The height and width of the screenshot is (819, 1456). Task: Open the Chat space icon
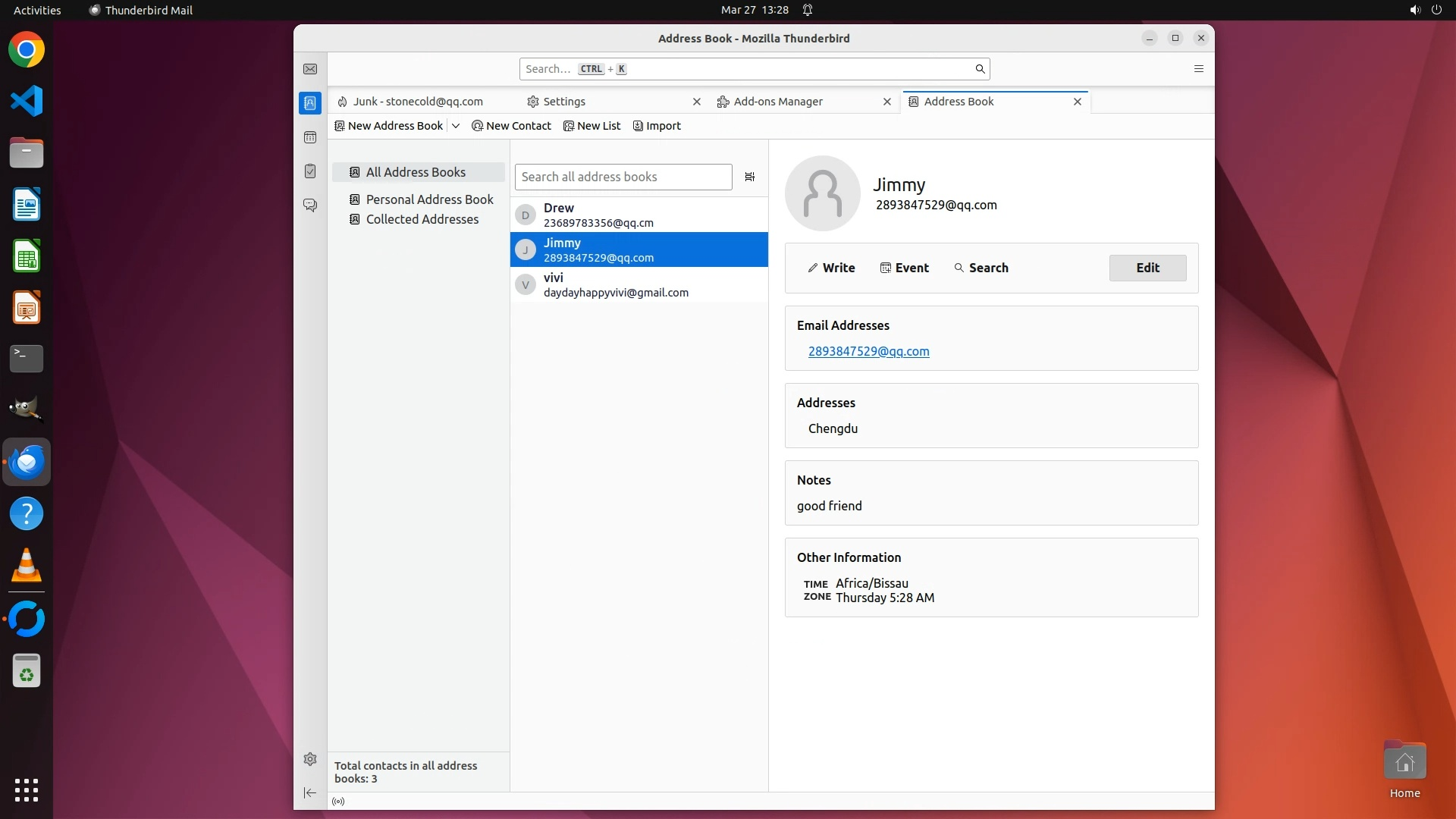click(x=310, y=206)
